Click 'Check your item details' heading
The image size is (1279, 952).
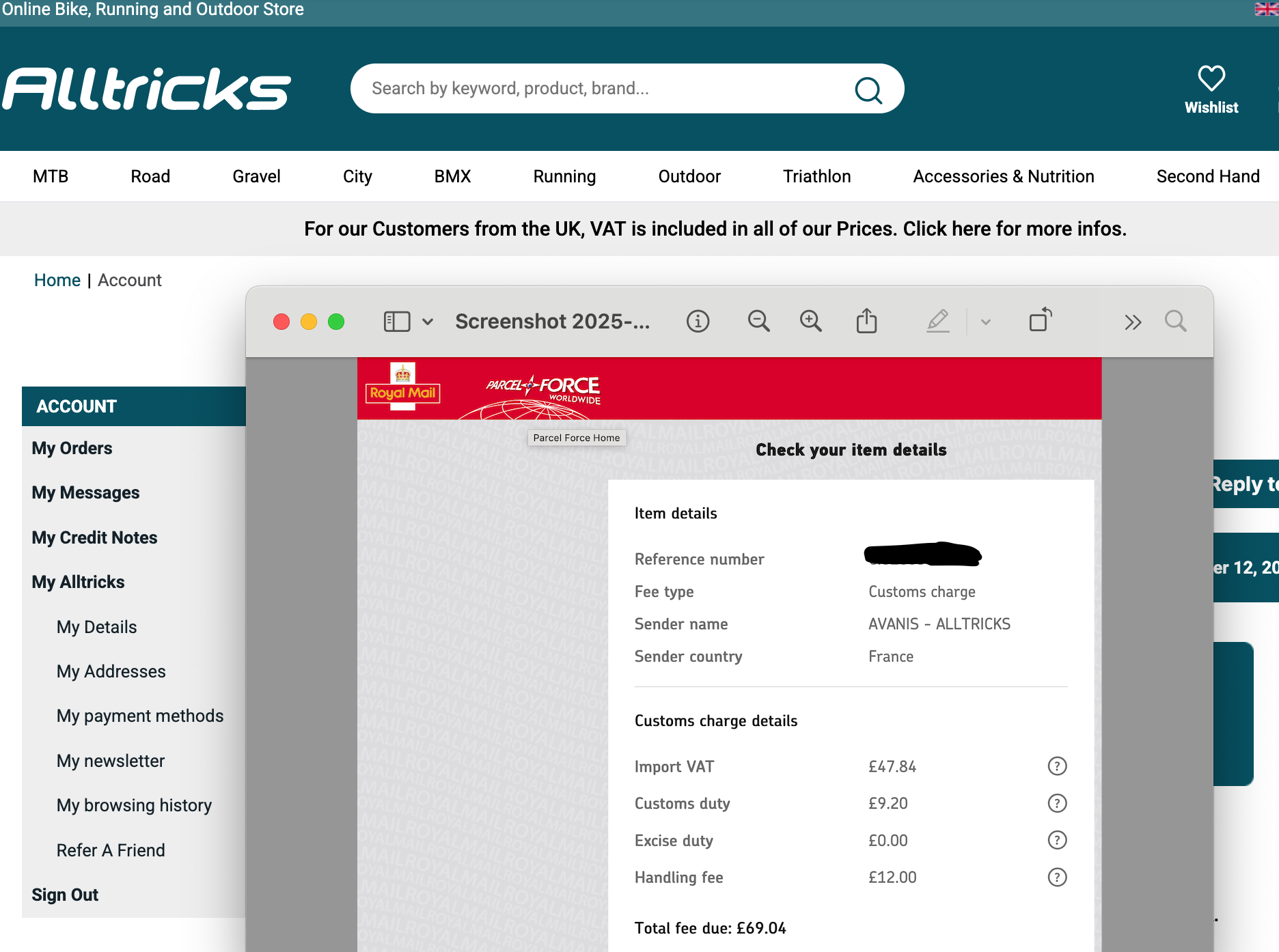[851, 450]
